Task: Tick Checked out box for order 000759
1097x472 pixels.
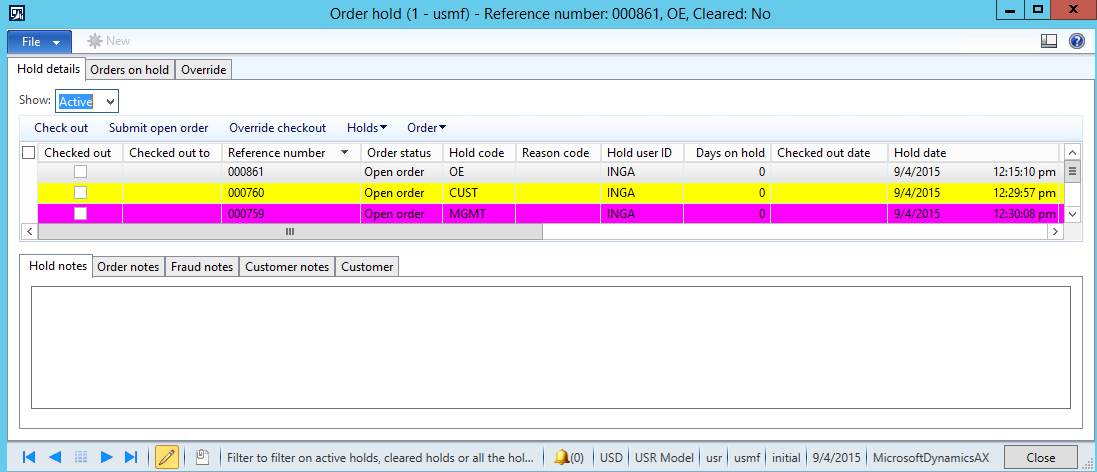Action: click(x=81, y=214)
